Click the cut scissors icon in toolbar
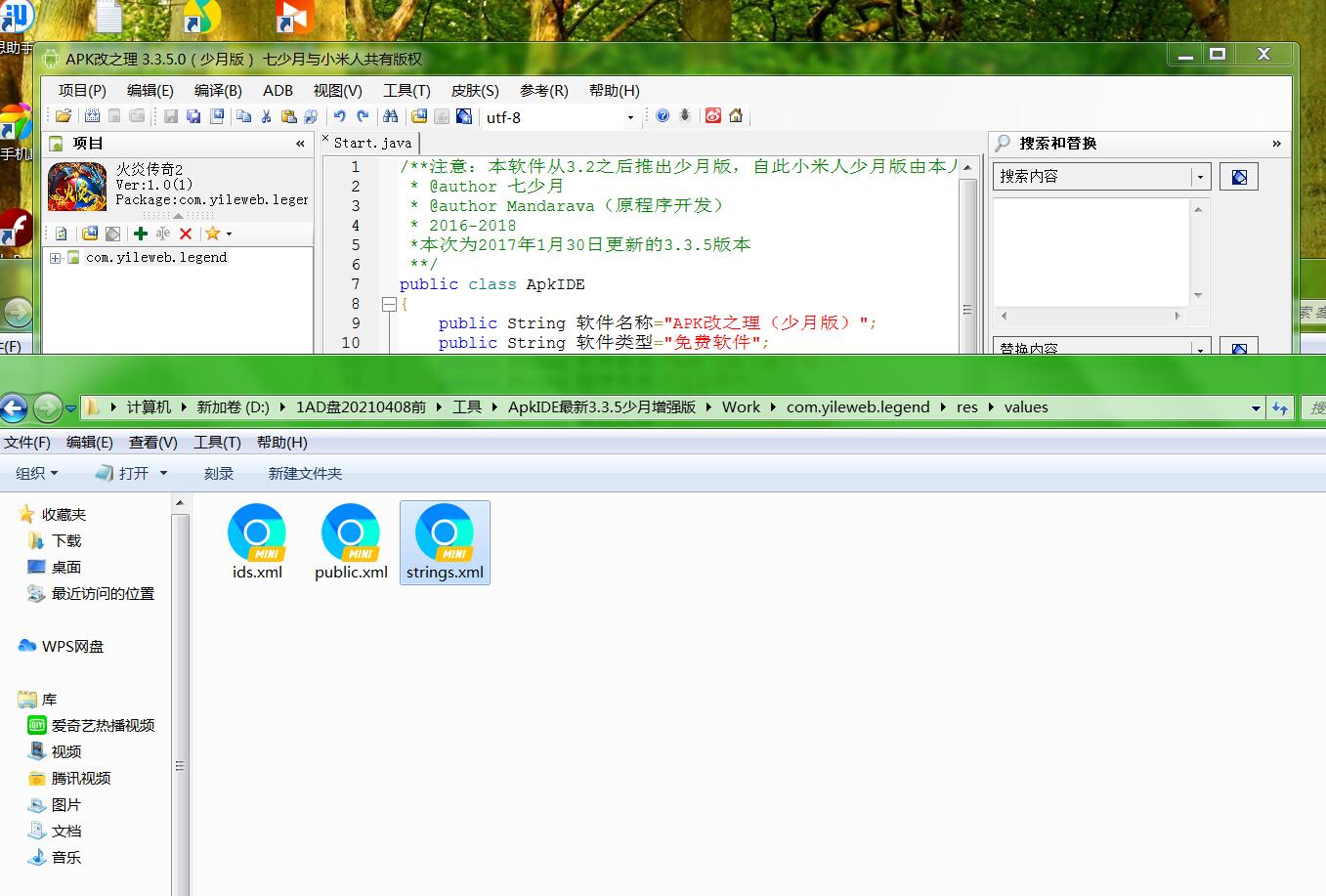Screen dimensions: 1326x896 click(266, 116)
